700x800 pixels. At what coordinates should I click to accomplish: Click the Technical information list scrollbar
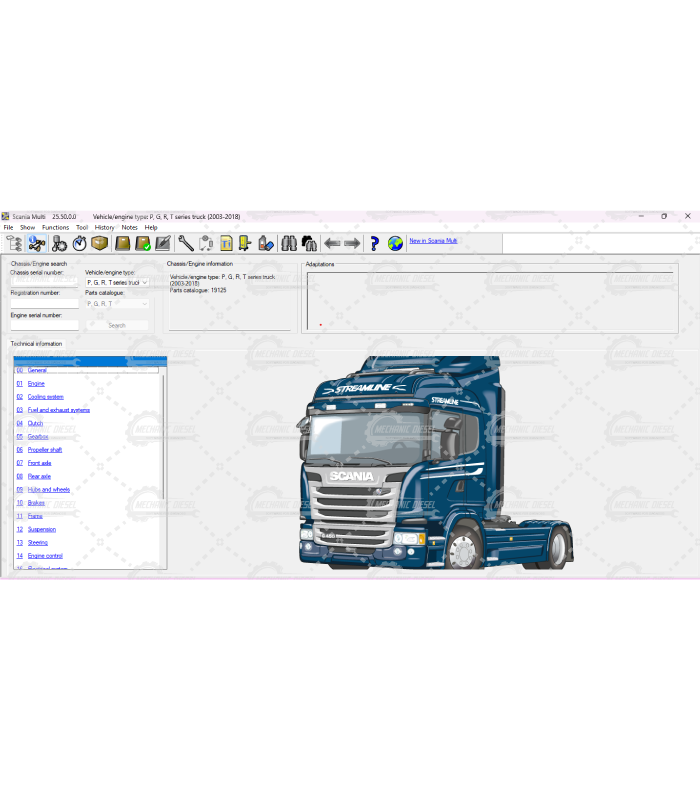tap(164, 460)
